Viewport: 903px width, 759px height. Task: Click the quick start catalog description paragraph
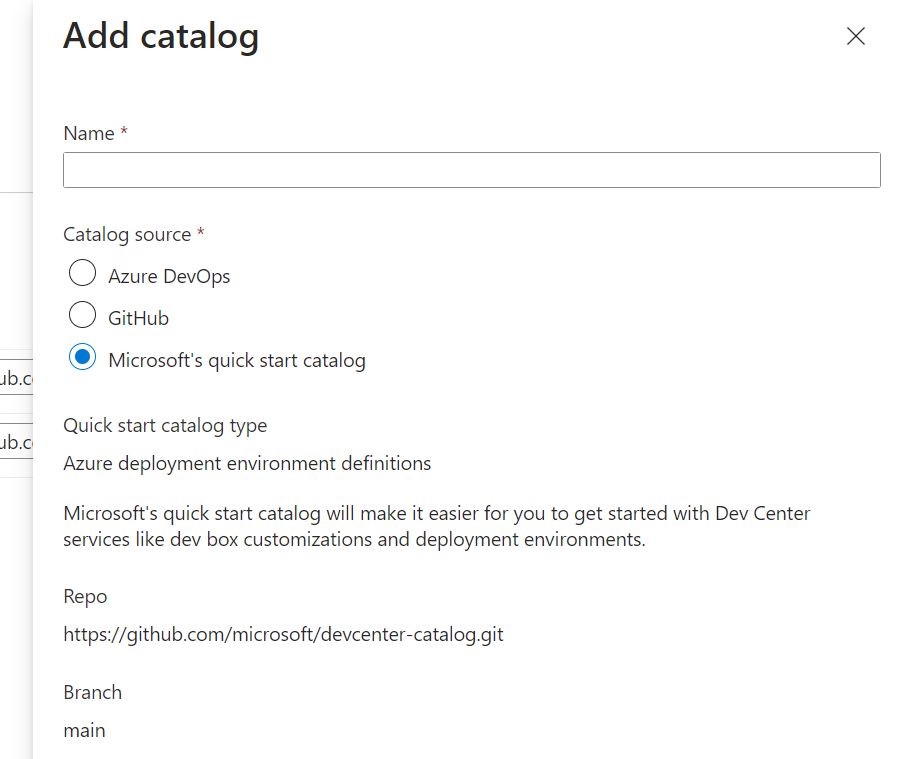click(x=436, y=526)
